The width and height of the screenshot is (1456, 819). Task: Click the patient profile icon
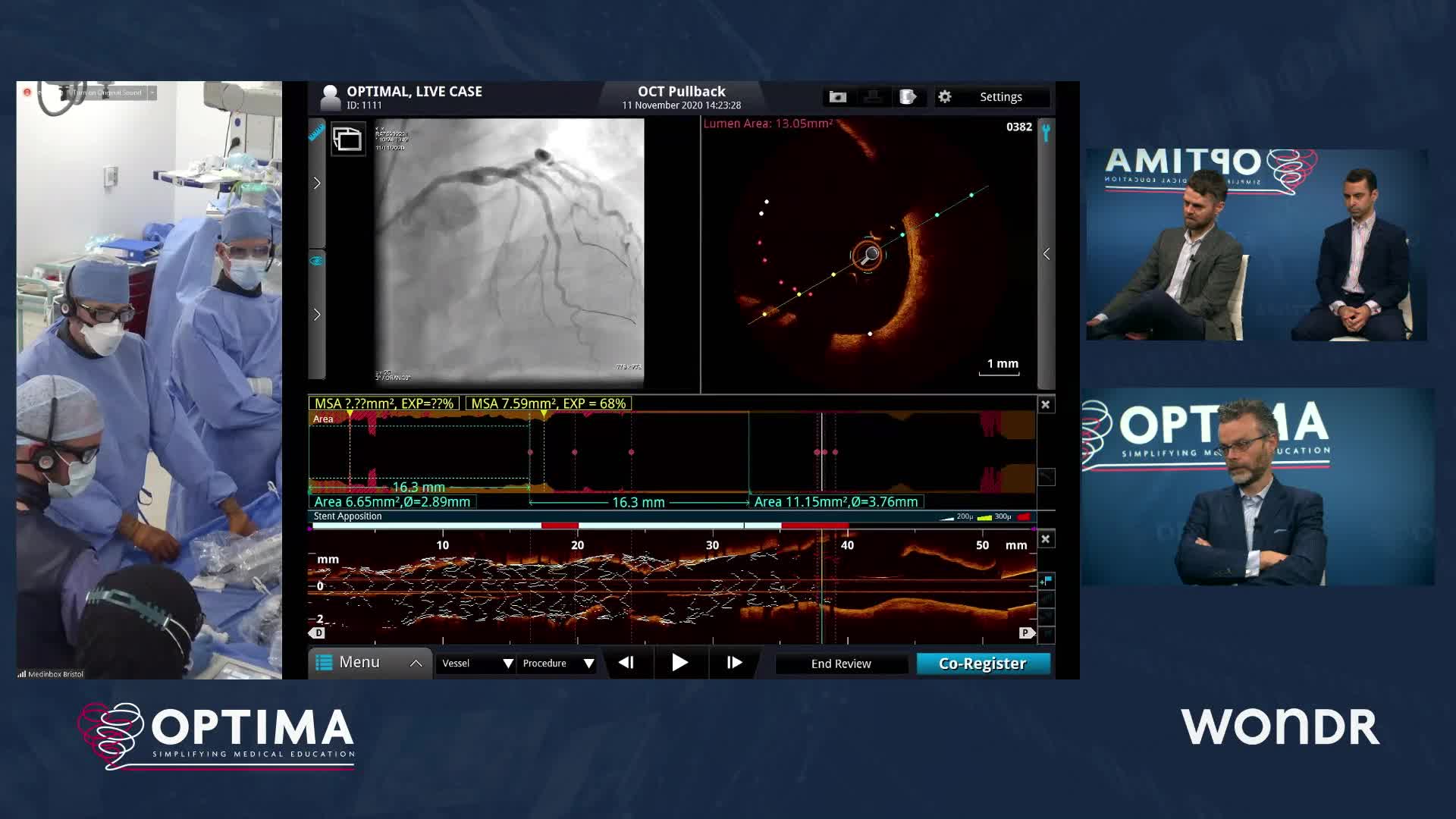[x=330, y=97]
